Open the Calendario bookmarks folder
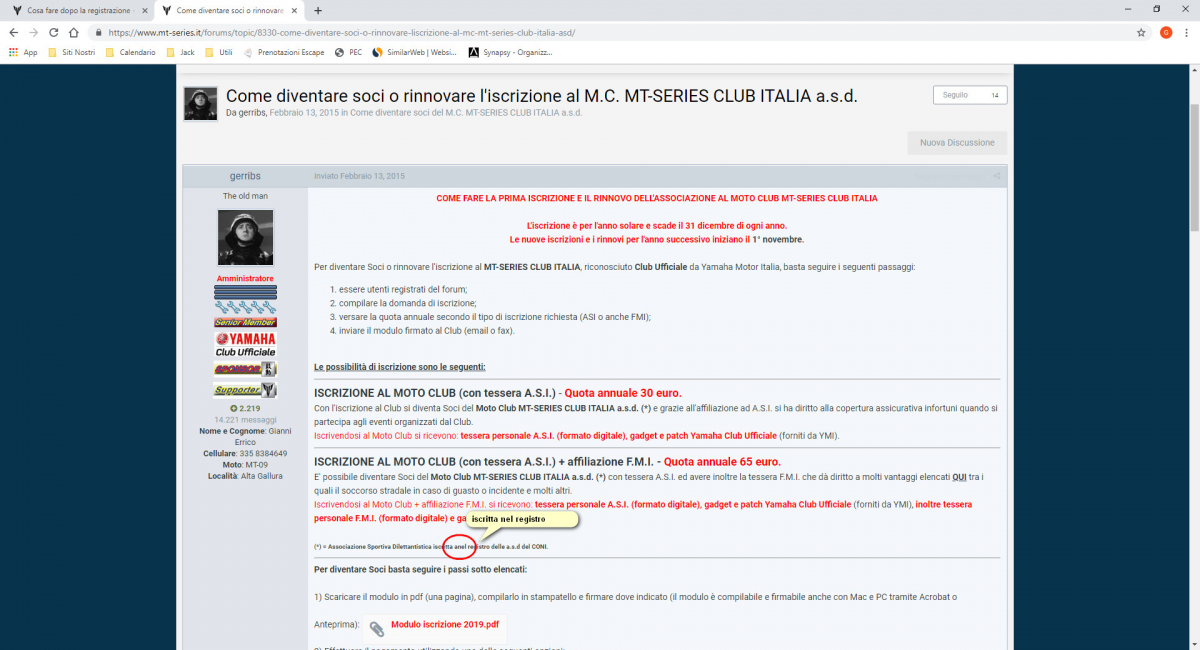 click(131, 52)
